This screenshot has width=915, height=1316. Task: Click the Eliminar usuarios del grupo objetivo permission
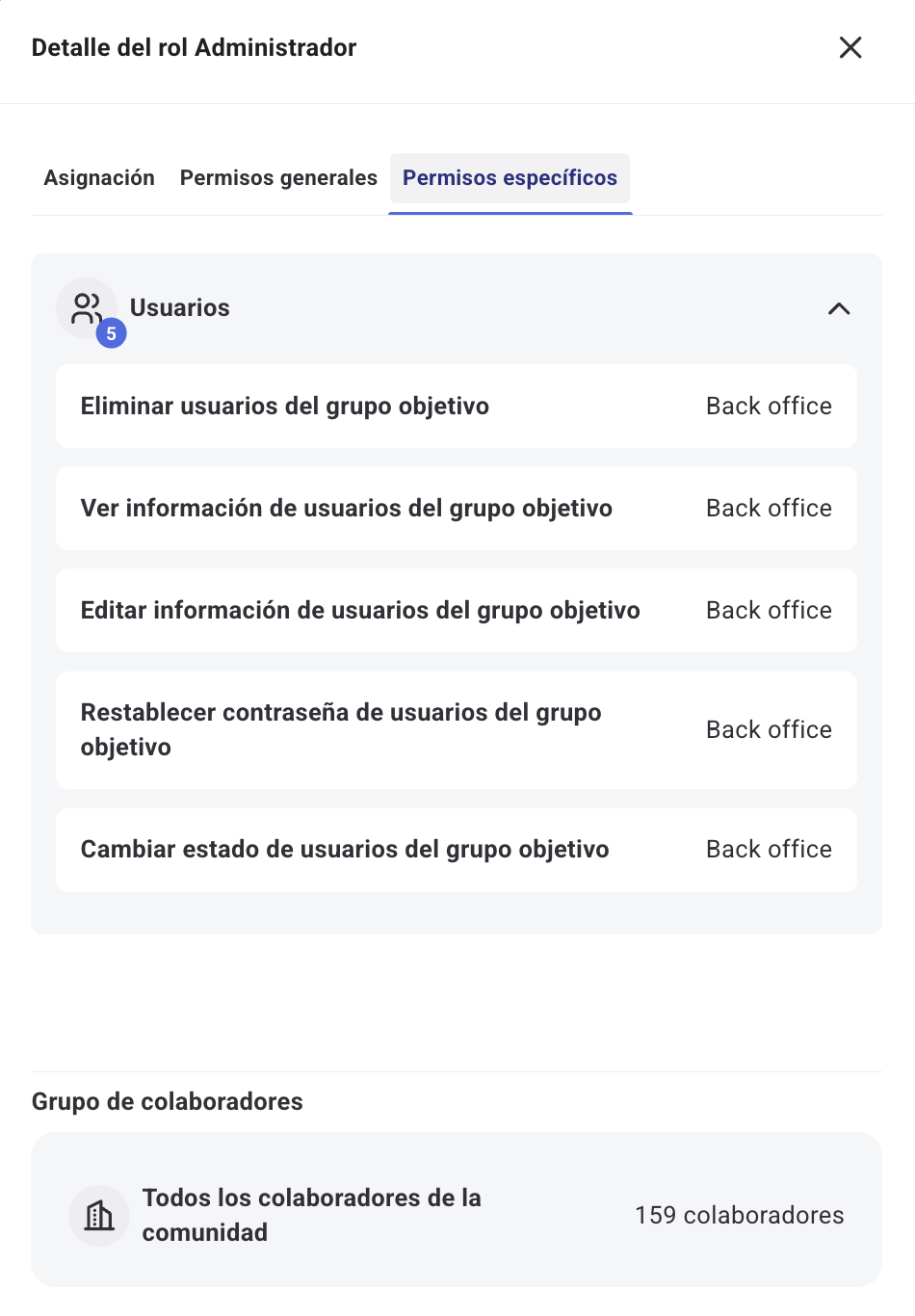pyautogui.click(x=285, y=406)
